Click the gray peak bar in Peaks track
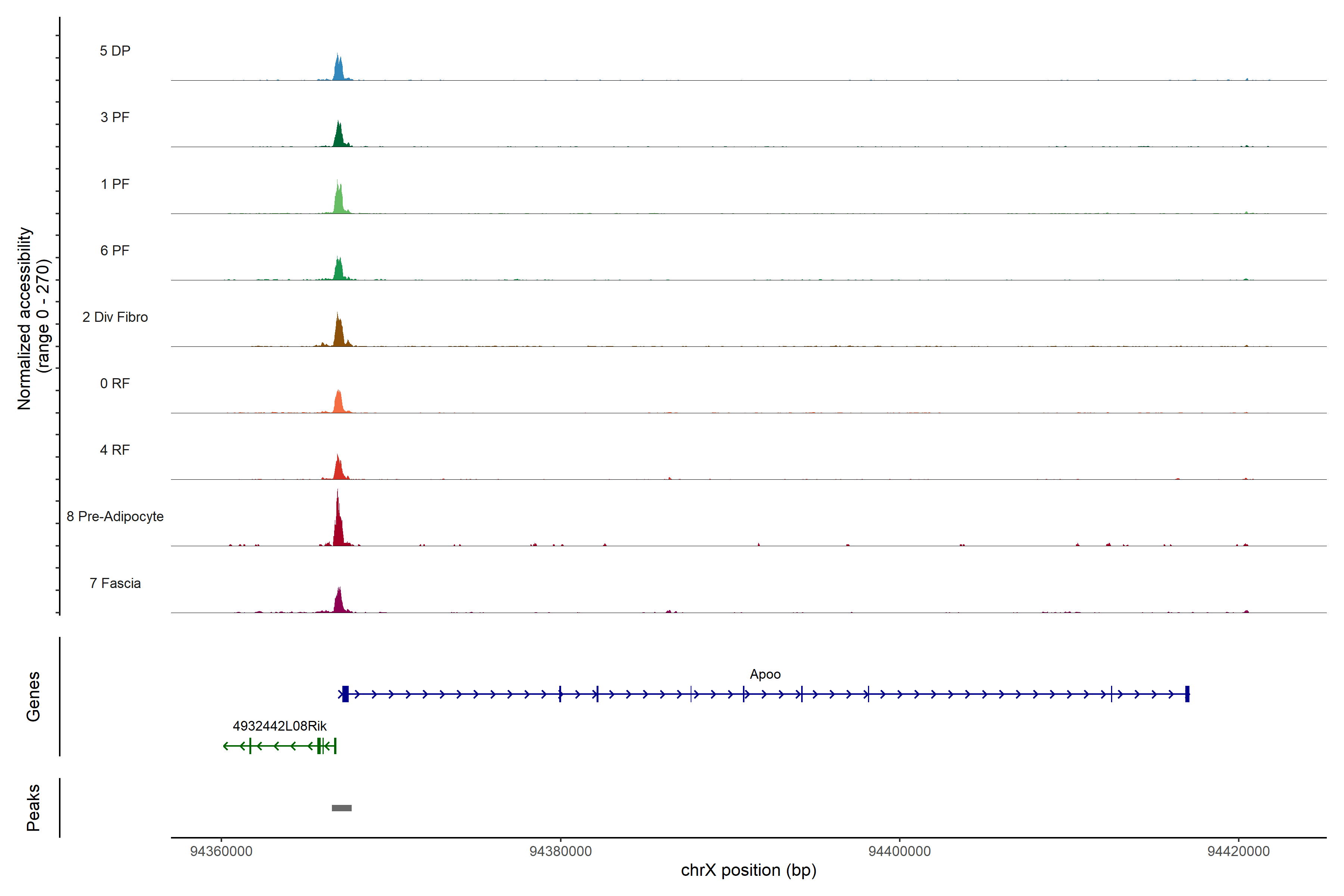The width and height of the screenshot is (1344, 896). click(341, 808)
